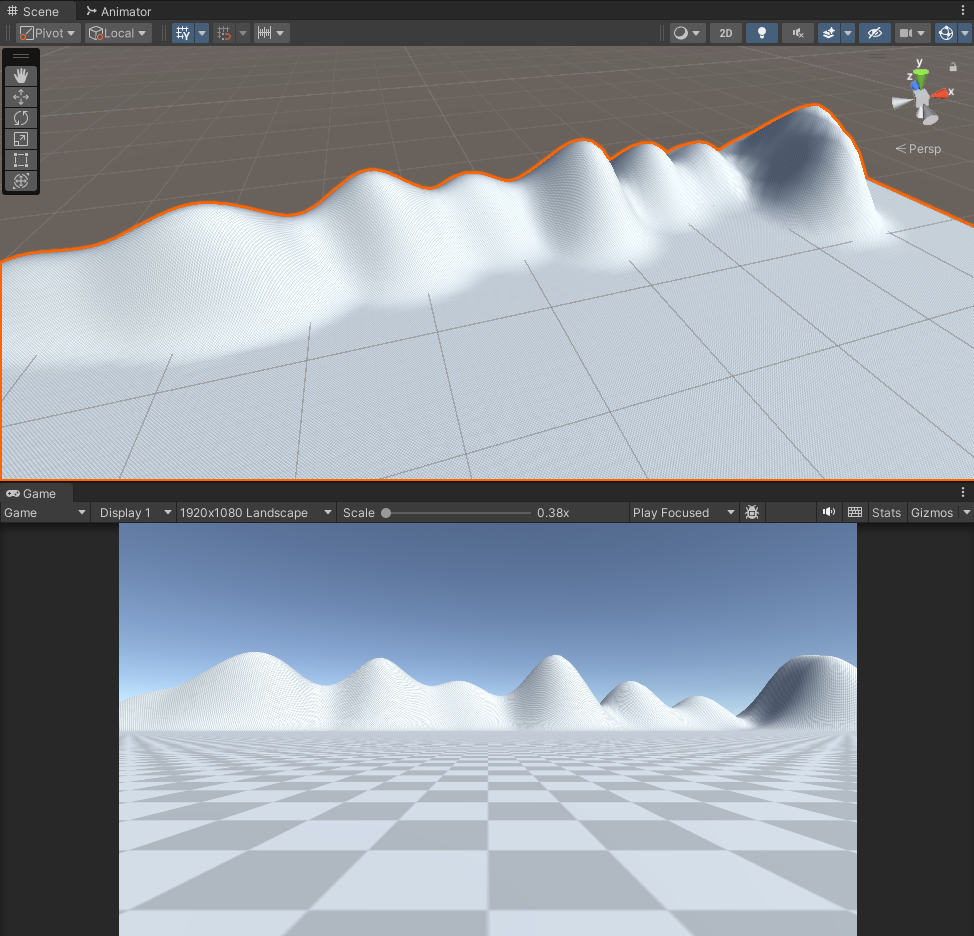The image size is (974, 936).
Task: Toggle scene lighting with the bulb button
Action: (761, 33)
